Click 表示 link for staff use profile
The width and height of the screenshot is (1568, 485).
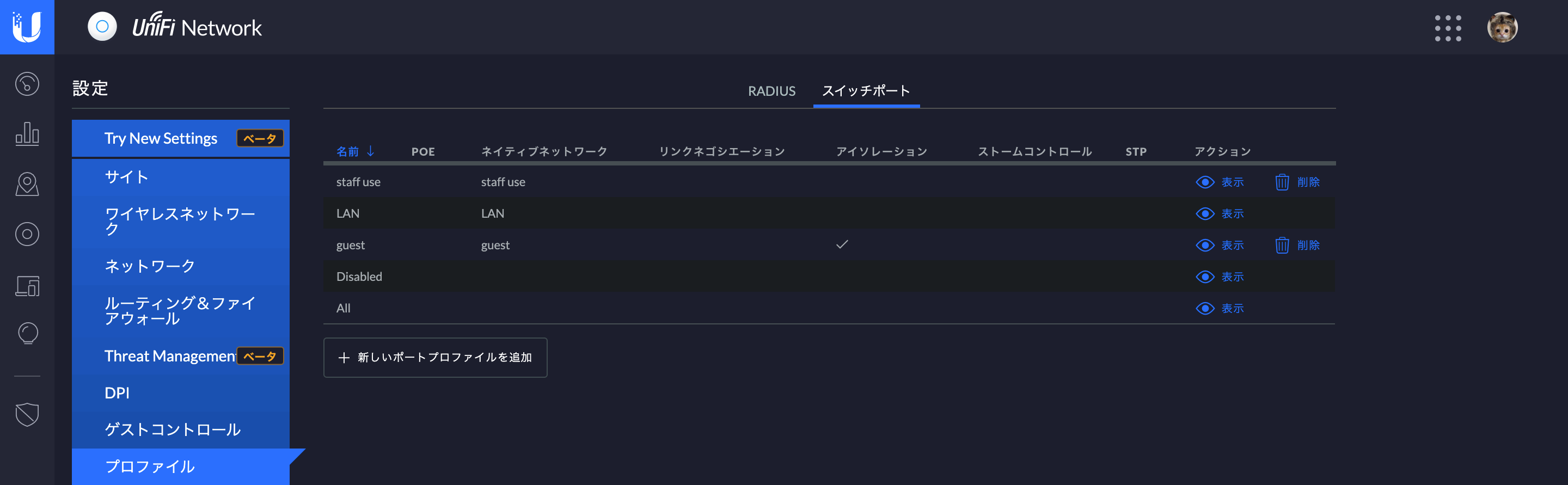(x=1233, y=182)
